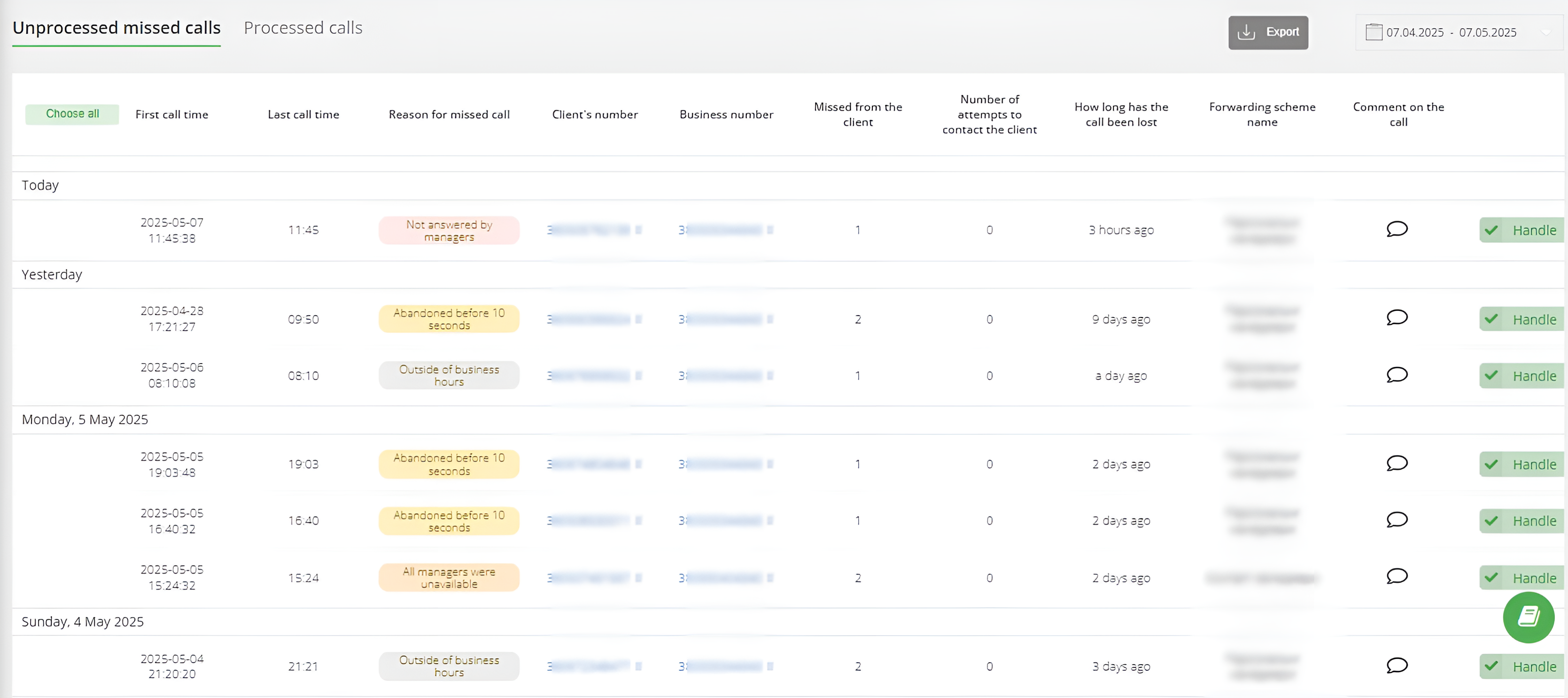Click the All managers were unavailable tag

[449, 577]
